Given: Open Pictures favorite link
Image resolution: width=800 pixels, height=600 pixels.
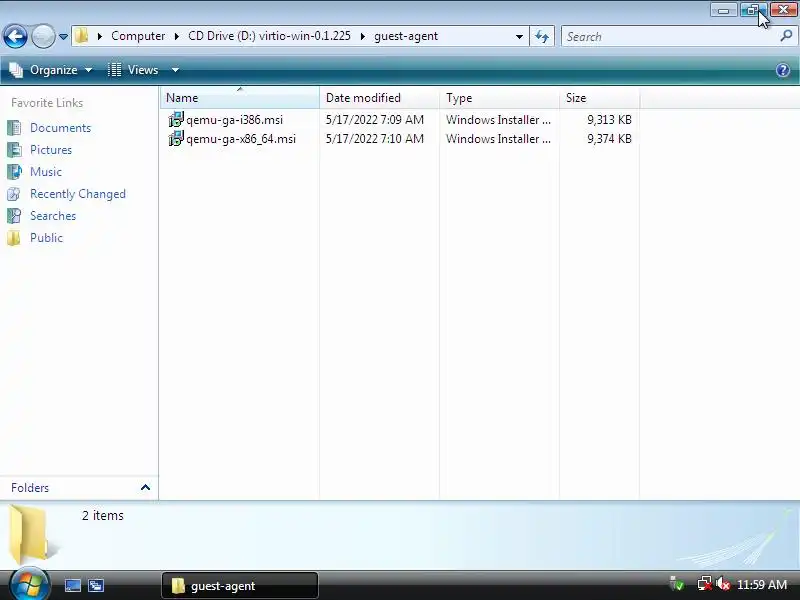Looking at the screenshot, I should (51, 150).
